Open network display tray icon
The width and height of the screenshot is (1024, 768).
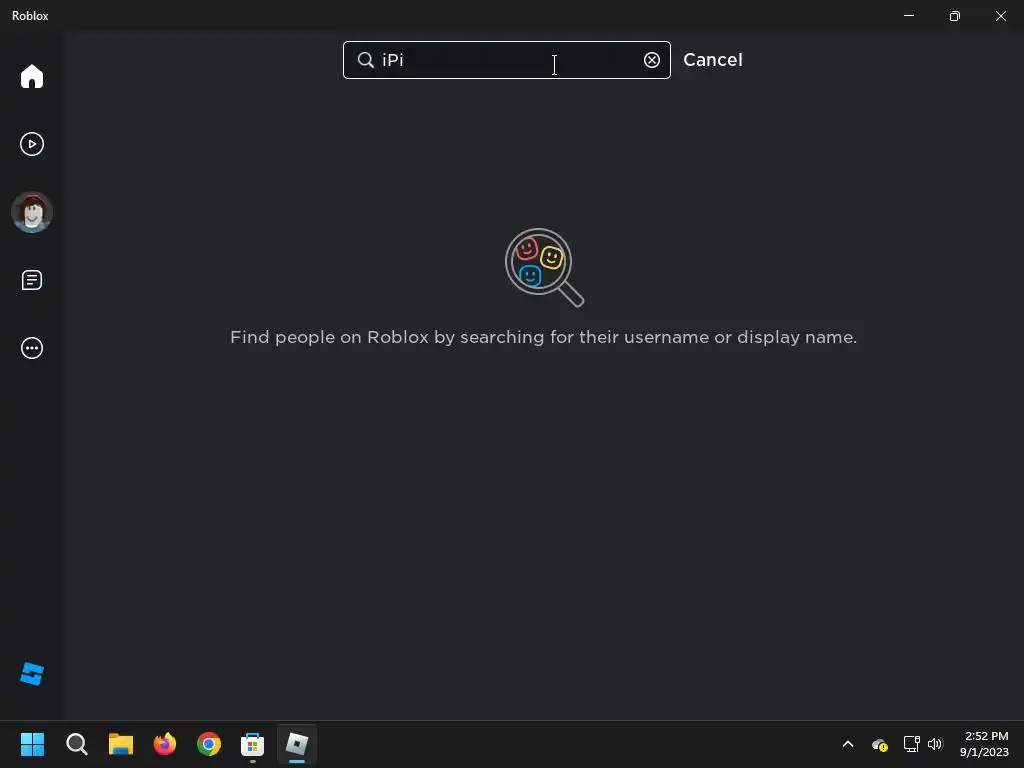[x=911, y=744]
